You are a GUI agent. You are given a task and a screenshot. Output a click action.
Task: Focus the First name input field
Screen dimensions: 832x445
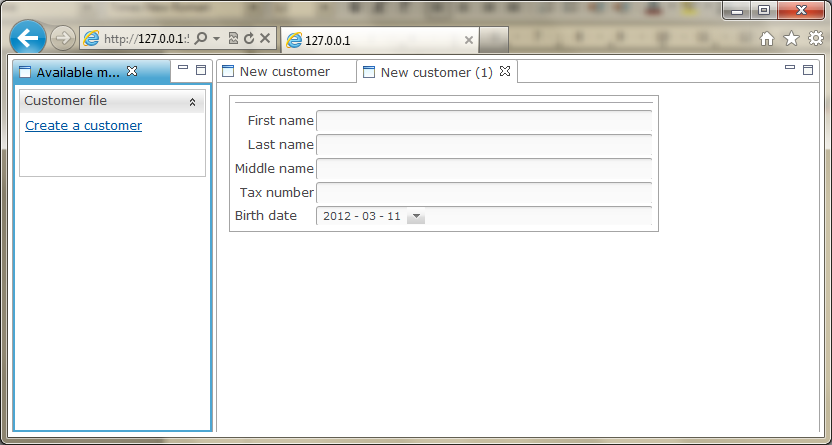click(x=484, y=120)
